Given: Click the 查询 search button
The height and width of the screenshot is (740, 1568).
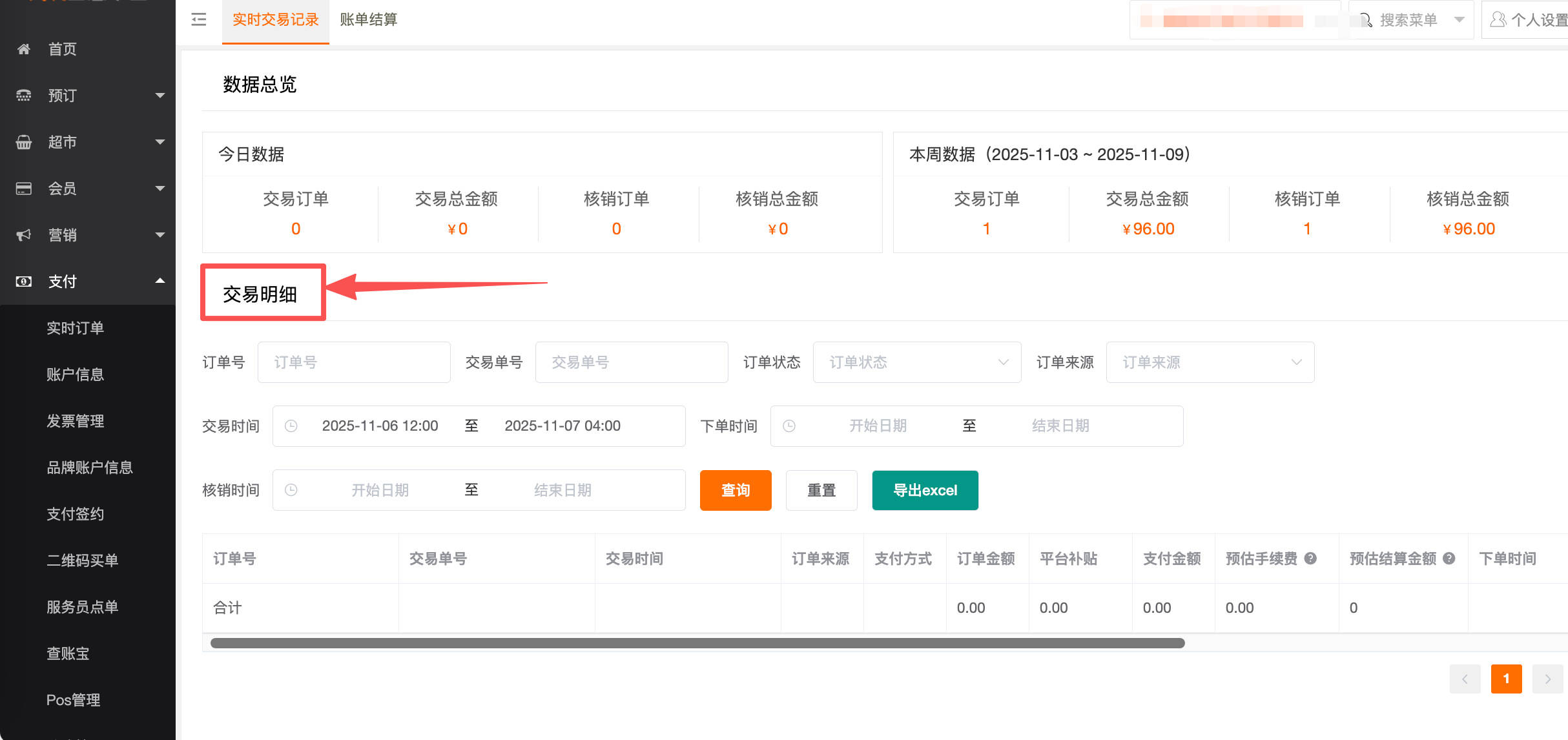Looking at the screenshot, I should (735, 490).
